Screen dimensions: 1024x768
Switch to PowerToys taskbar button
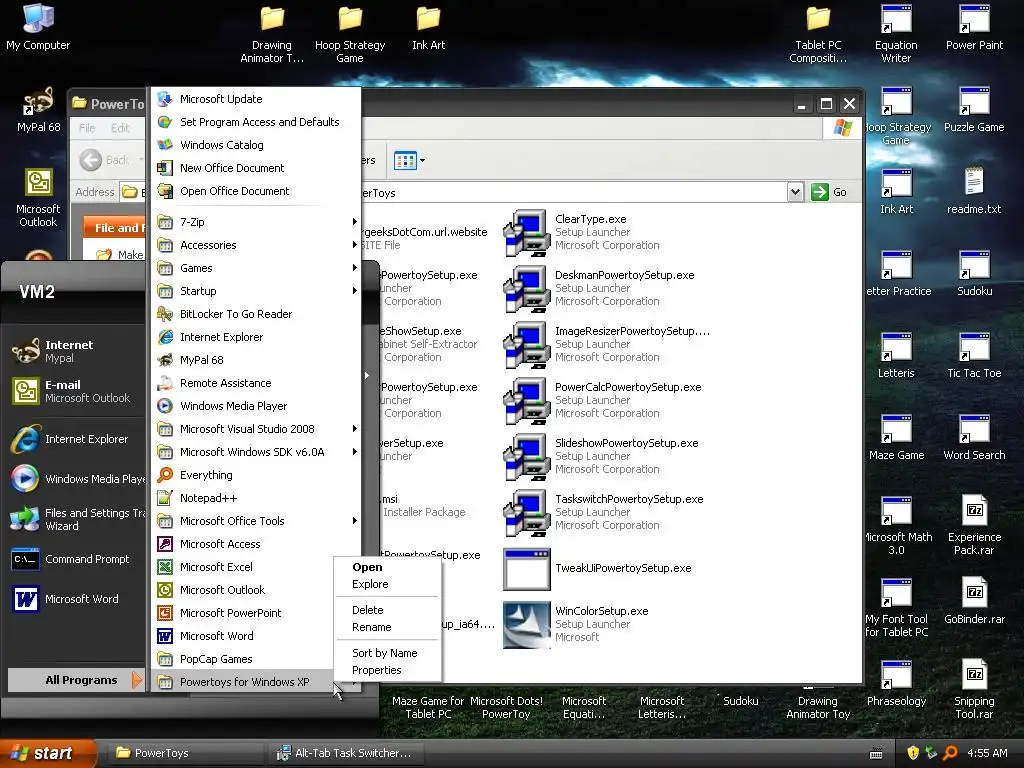tap(184, 753)
